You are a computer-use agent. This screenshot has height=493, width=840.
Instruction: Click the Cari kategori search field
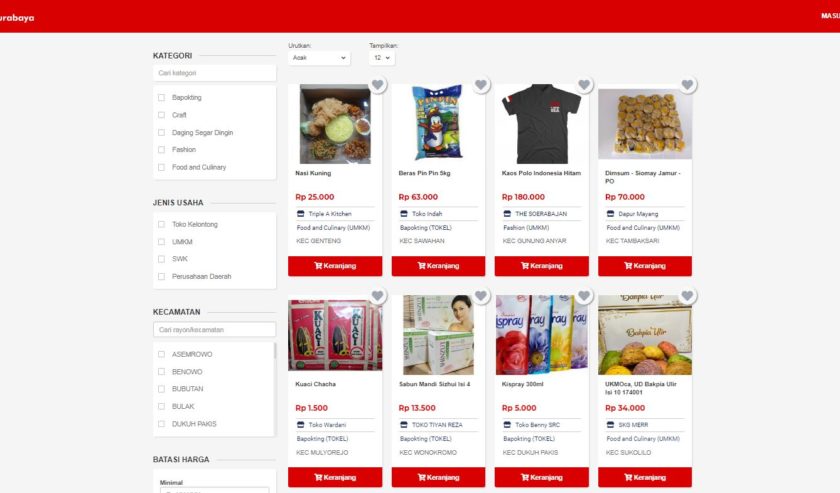click(x=214, y=73)
